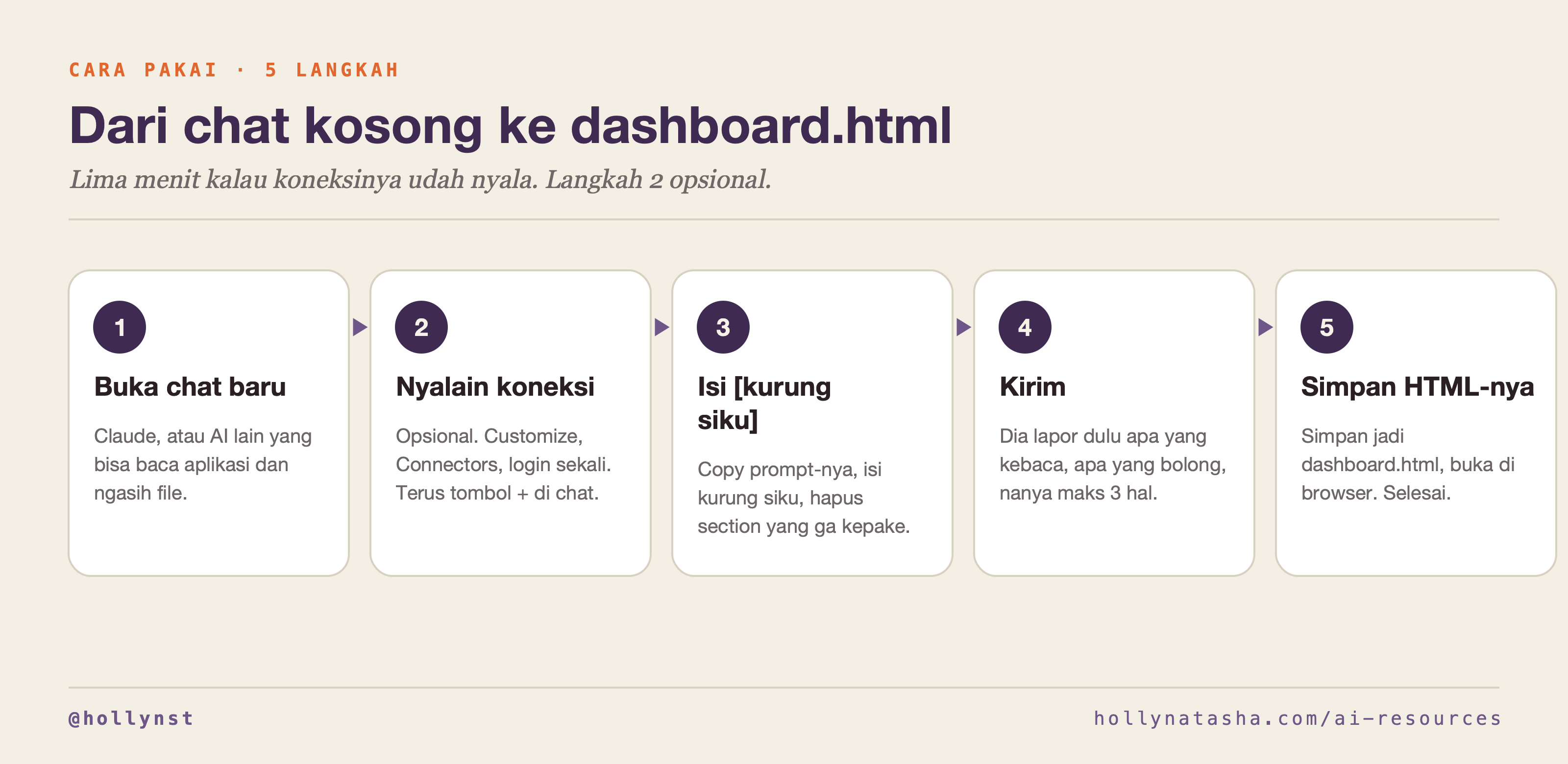Click the arrow between steps 2 and 3
This screenshot has height=764, width=1568.
click(x=661, y=327)
